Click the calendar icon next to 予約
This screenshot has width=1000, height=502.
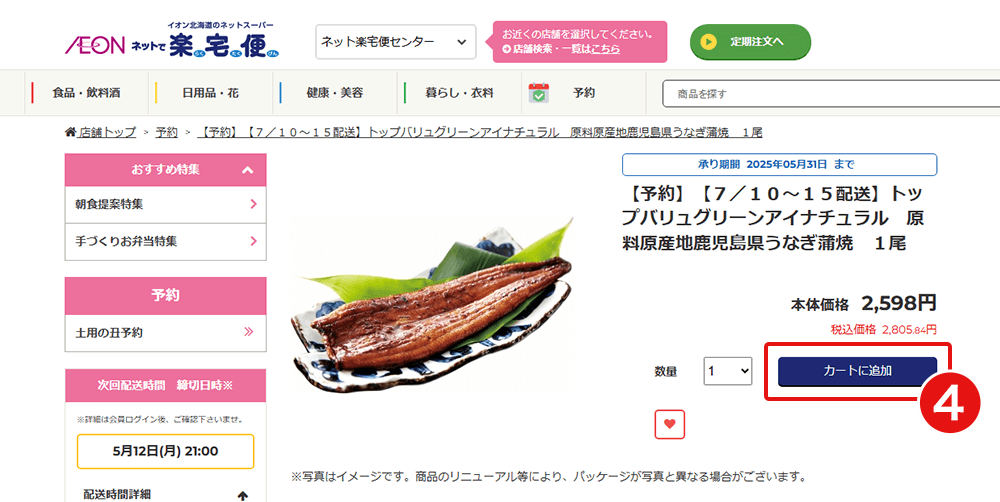[x=539, y=93]
